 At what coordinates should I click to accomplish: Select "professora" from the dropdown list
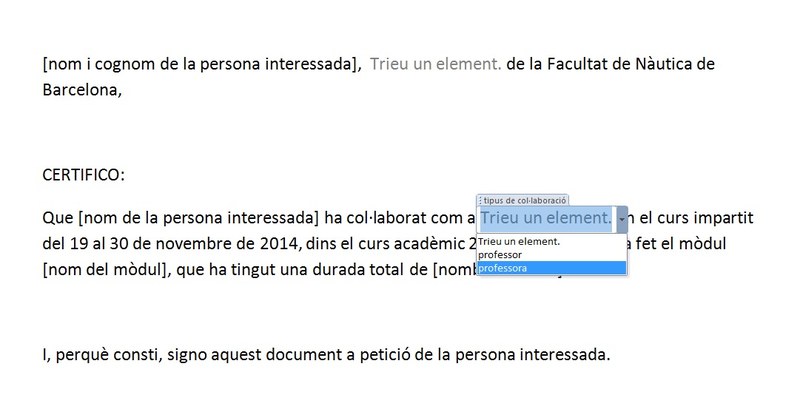(552, 268)
